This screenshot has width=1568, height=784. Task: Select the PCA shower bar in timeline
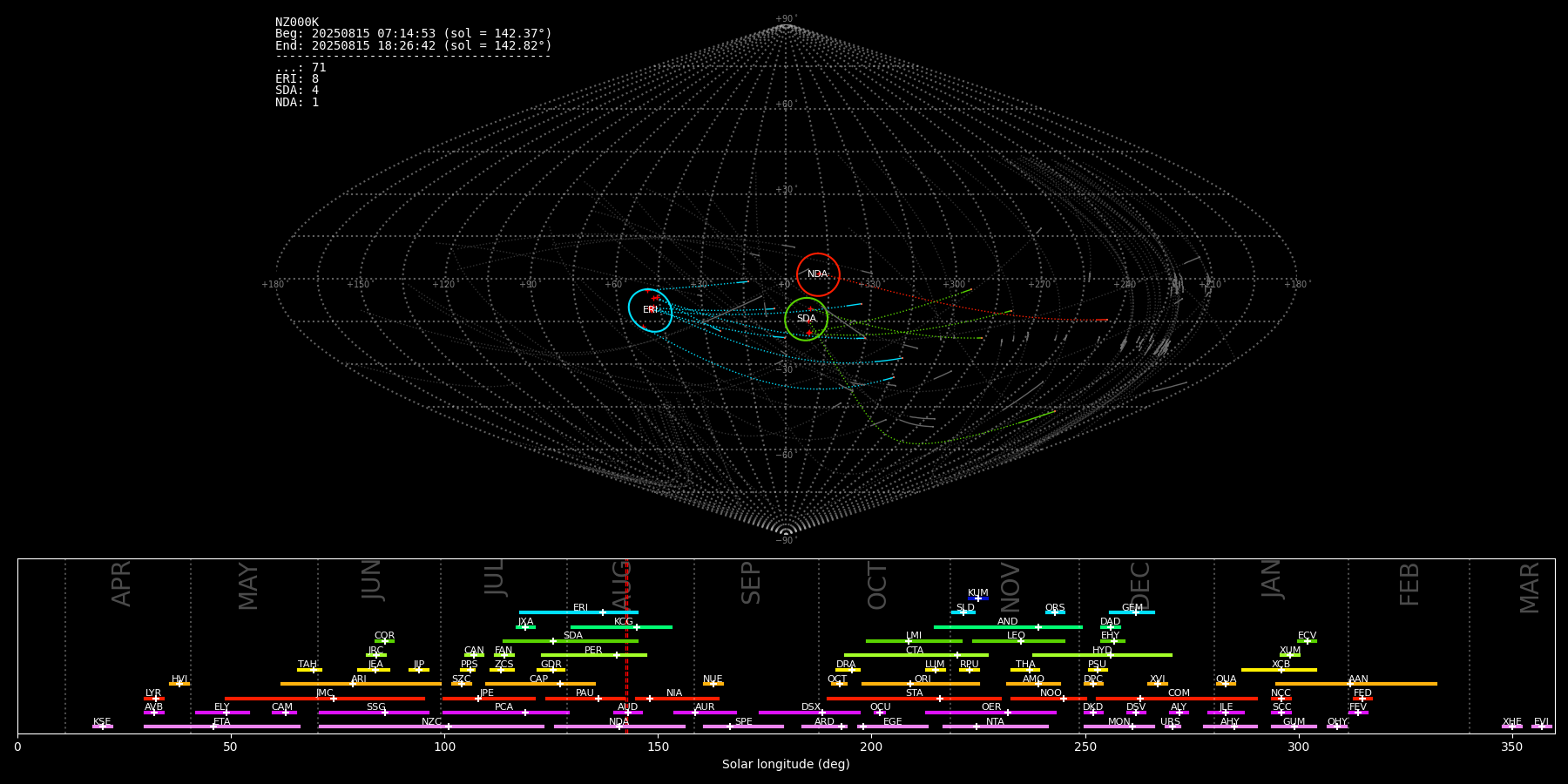click(x=505, y=713)
